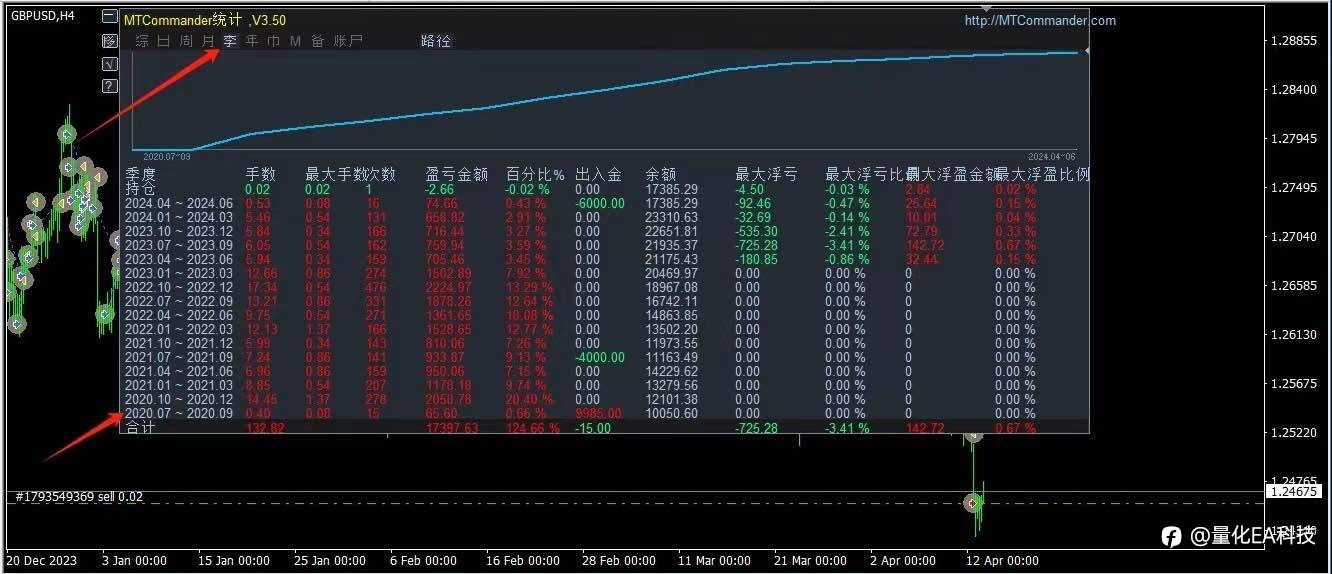Select the 2020.07 ~ 2020.09 quarter row
This screenshot has height=574, width=1332.
[x=603, y=413]
